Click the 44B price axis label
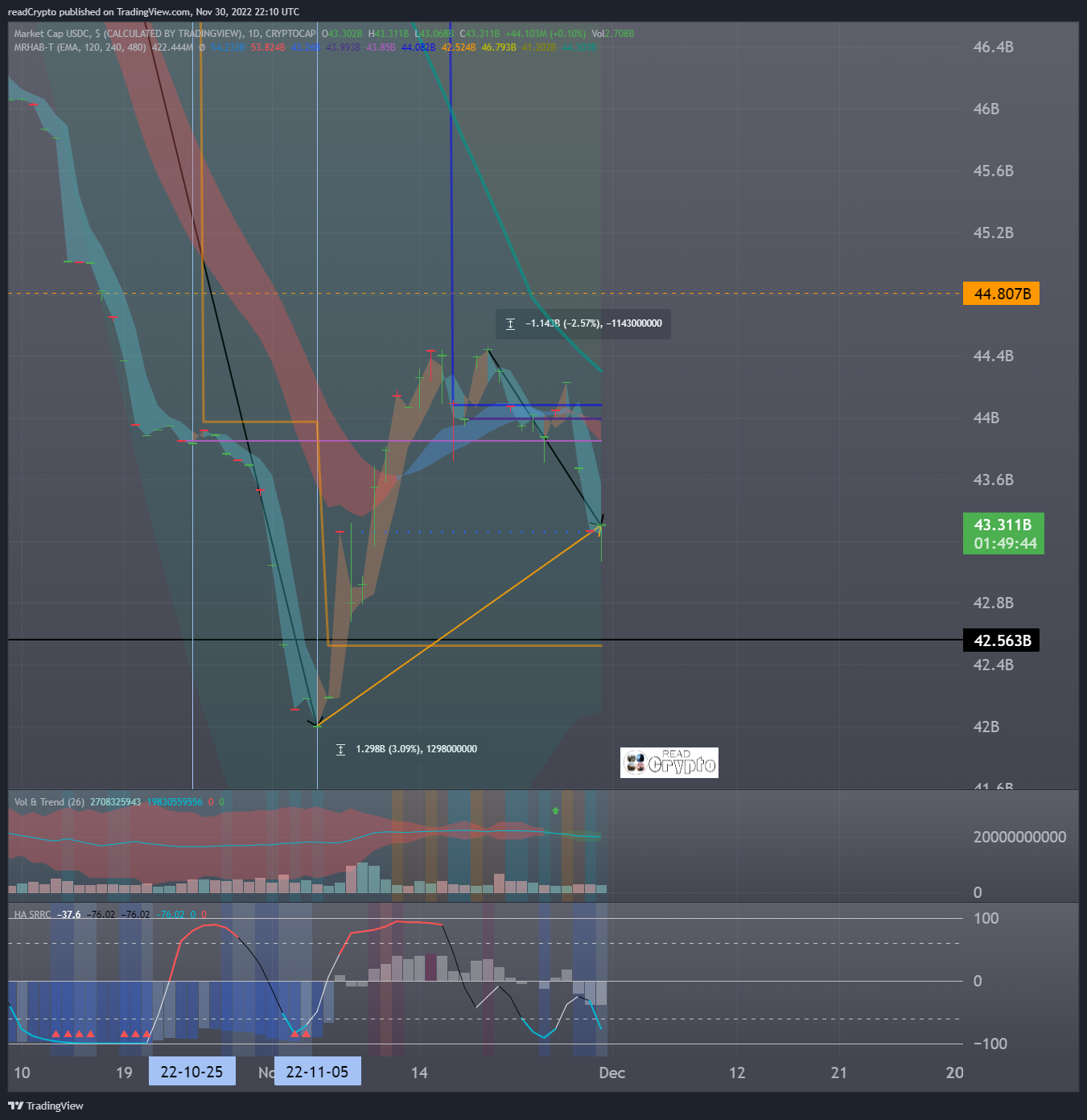 (x=986, y=418)
